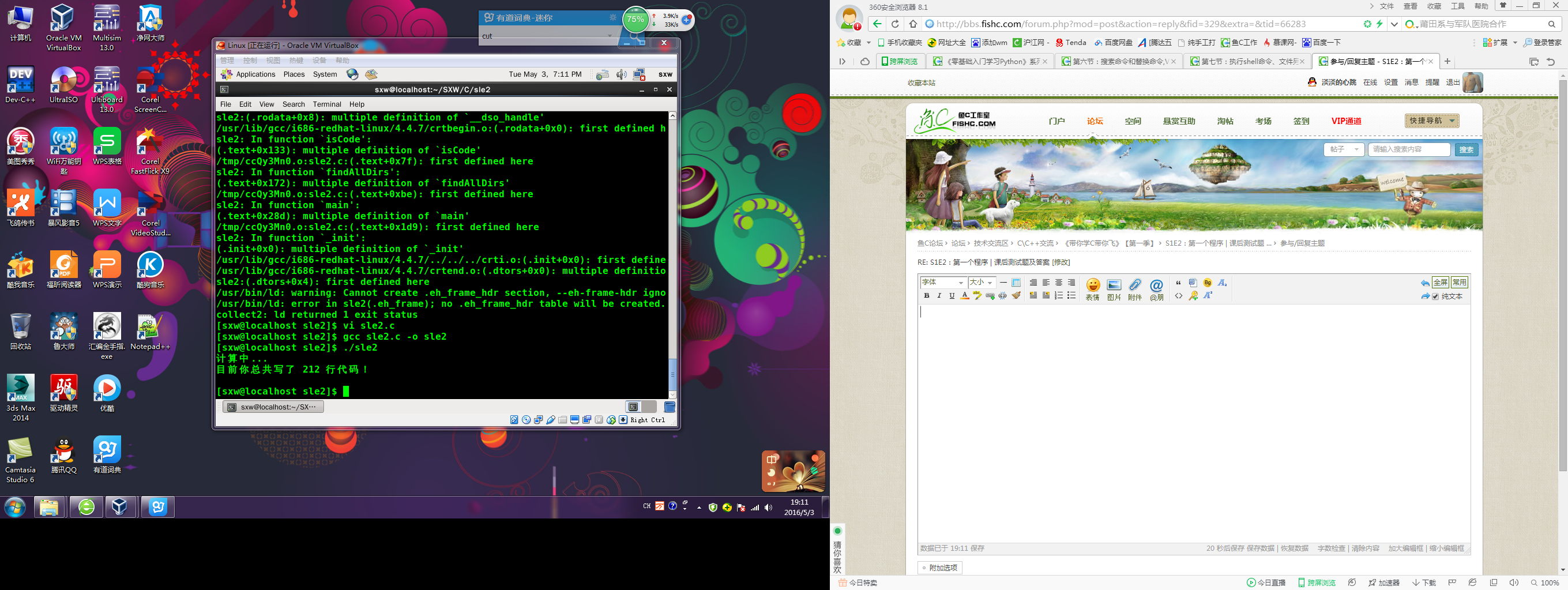The image size is (1568, 590).
Task: Insert a quote block
Action: [1178, 283]
